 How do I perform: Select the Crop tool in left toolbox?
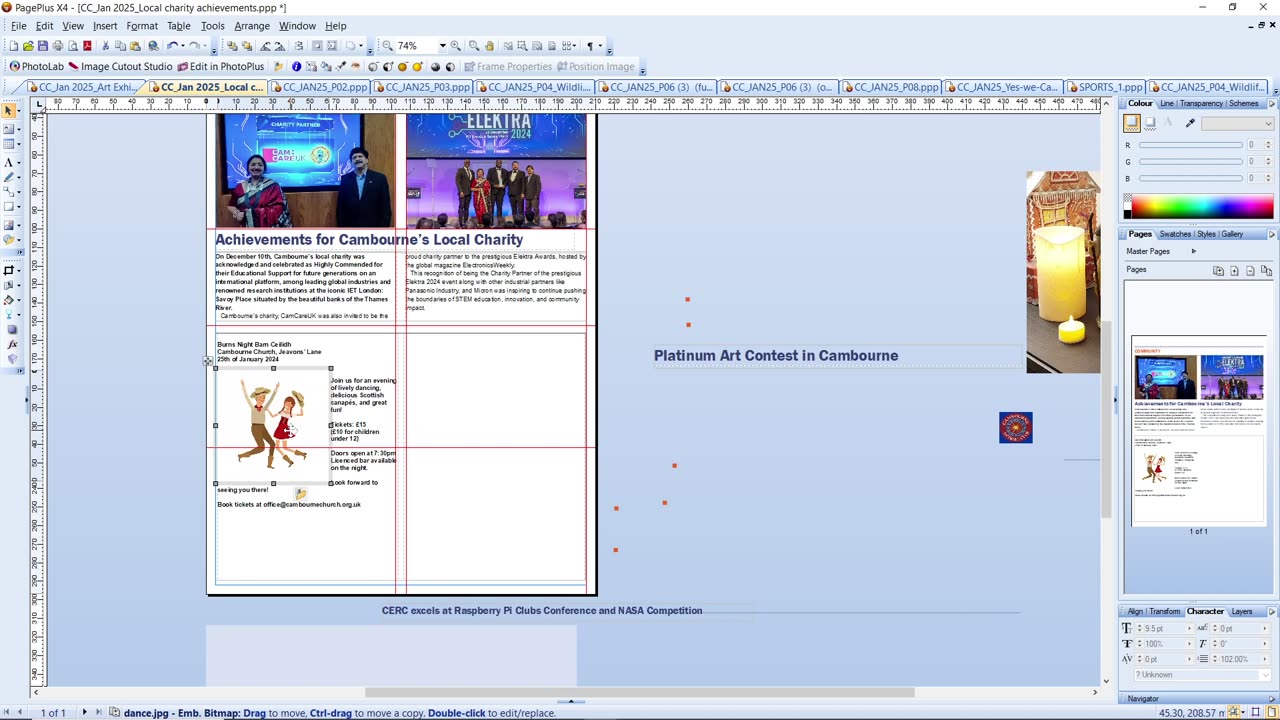coord(9,270)
